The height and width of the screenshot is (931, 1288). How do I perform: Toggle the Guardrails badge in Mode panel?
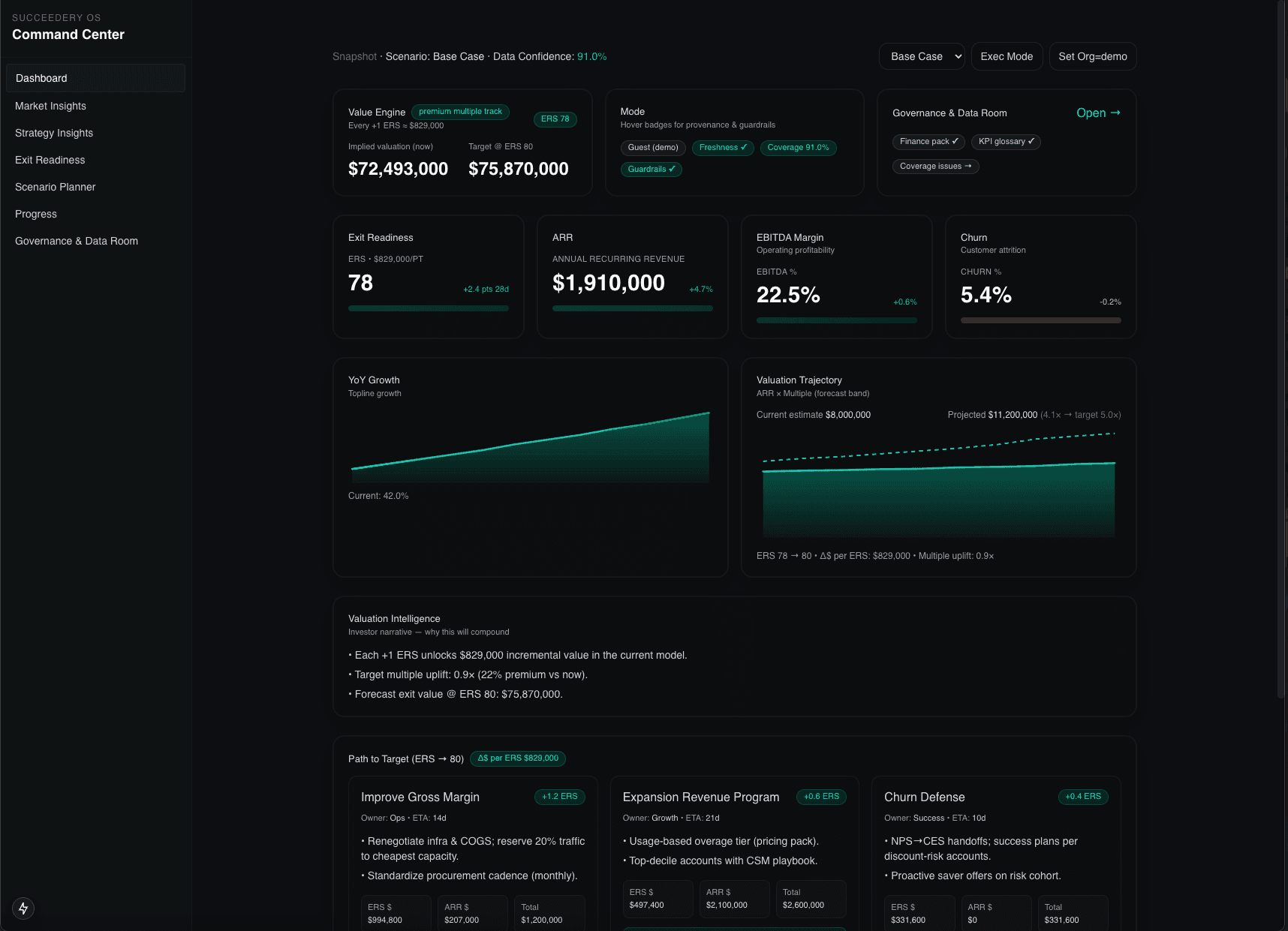[651, 169]
